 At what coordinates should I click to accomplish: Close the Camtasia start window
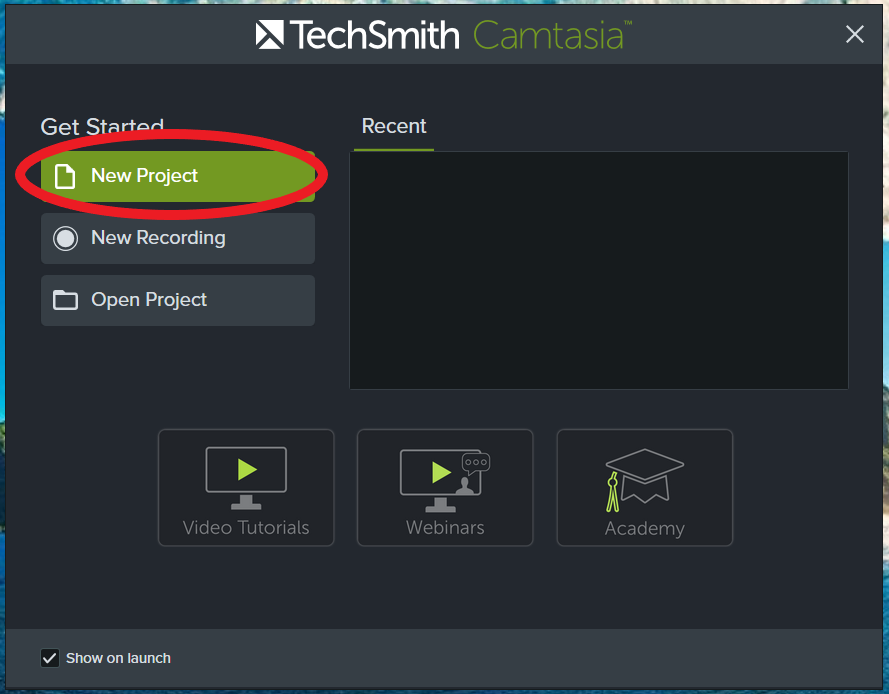click(x=855, y=34)
